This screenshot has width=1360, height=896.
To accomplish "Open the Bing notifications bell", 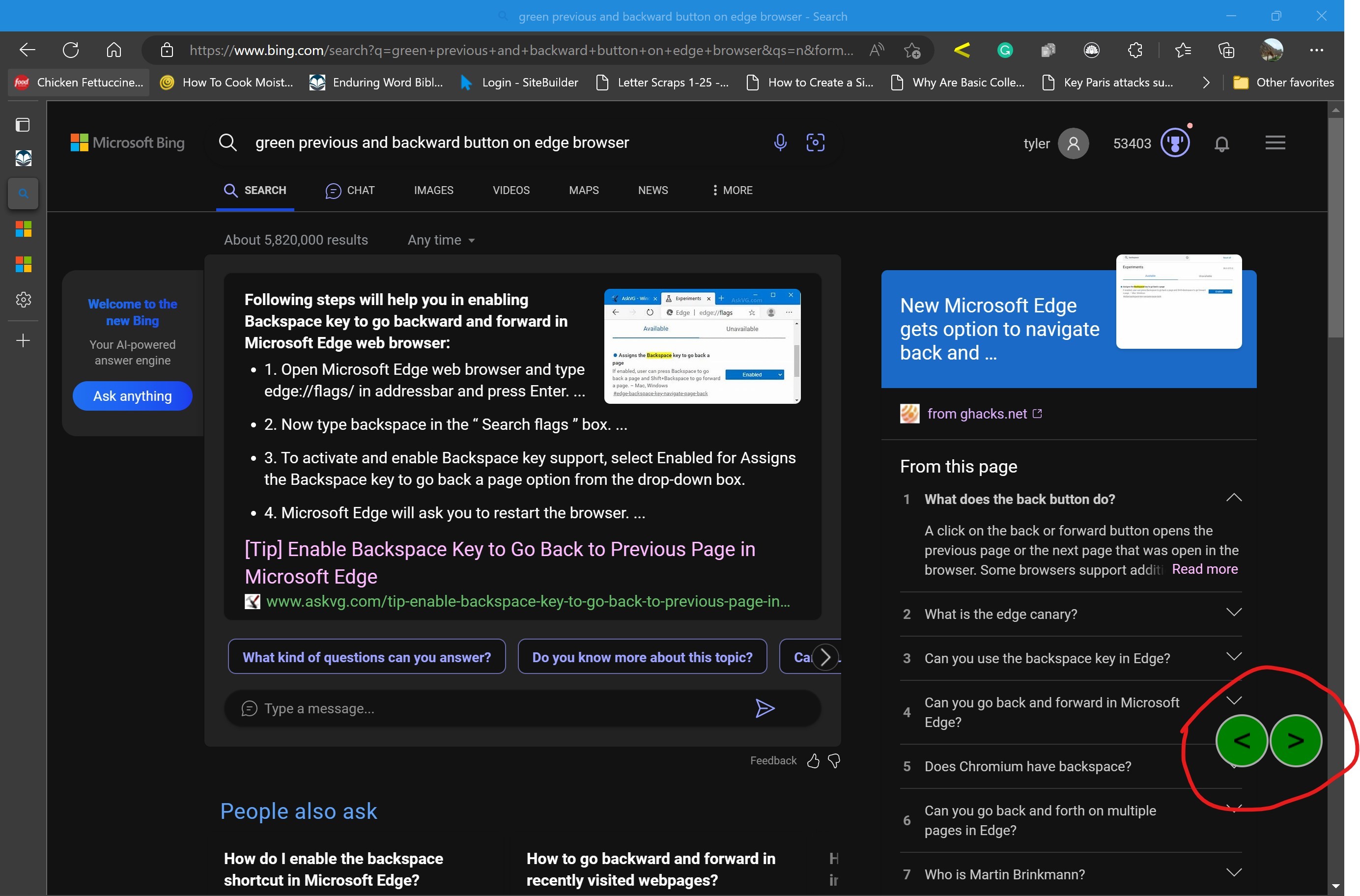I will (1222, 143).
